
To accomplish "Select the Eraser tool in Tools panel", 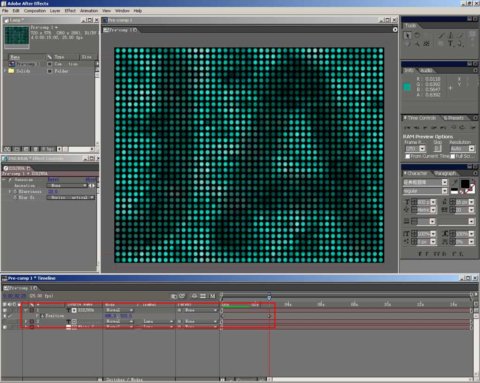I will coord(461,35).
